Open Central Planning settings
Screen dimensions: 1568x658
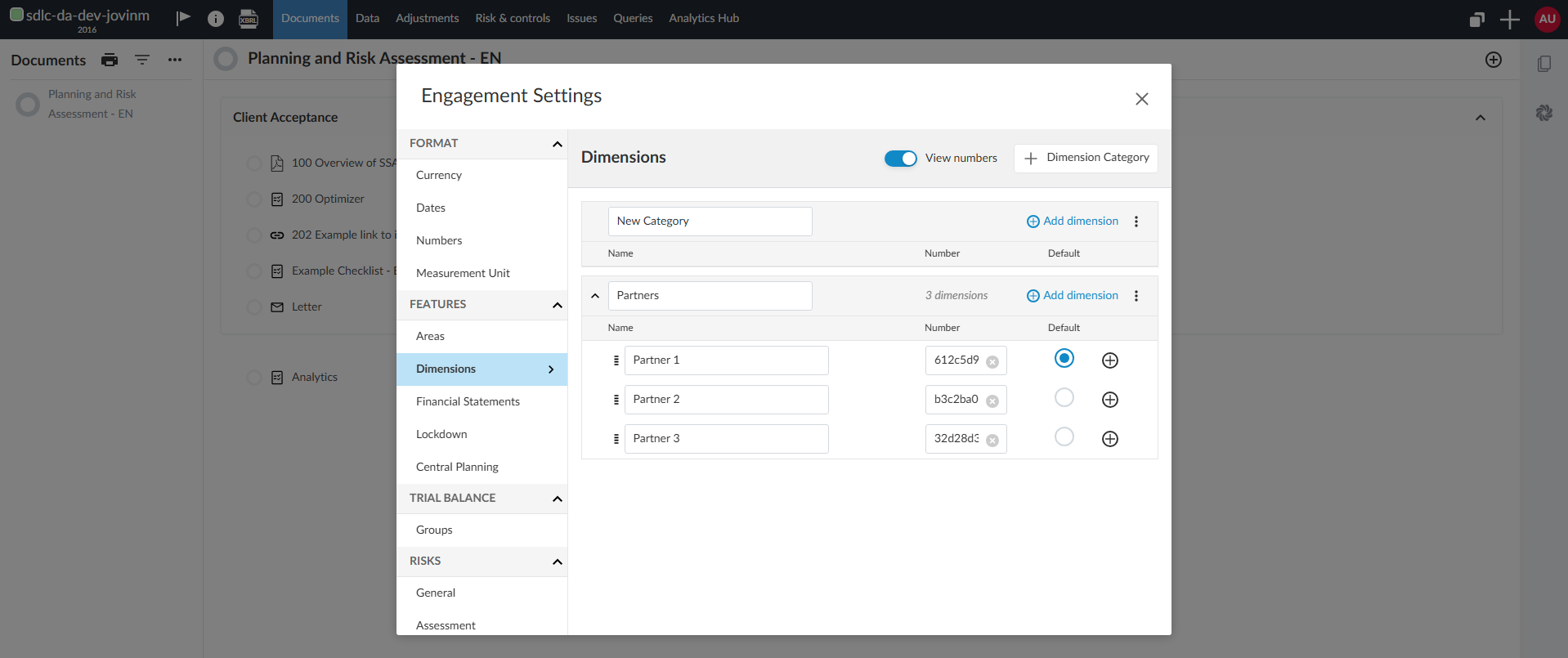click(482, 468)
